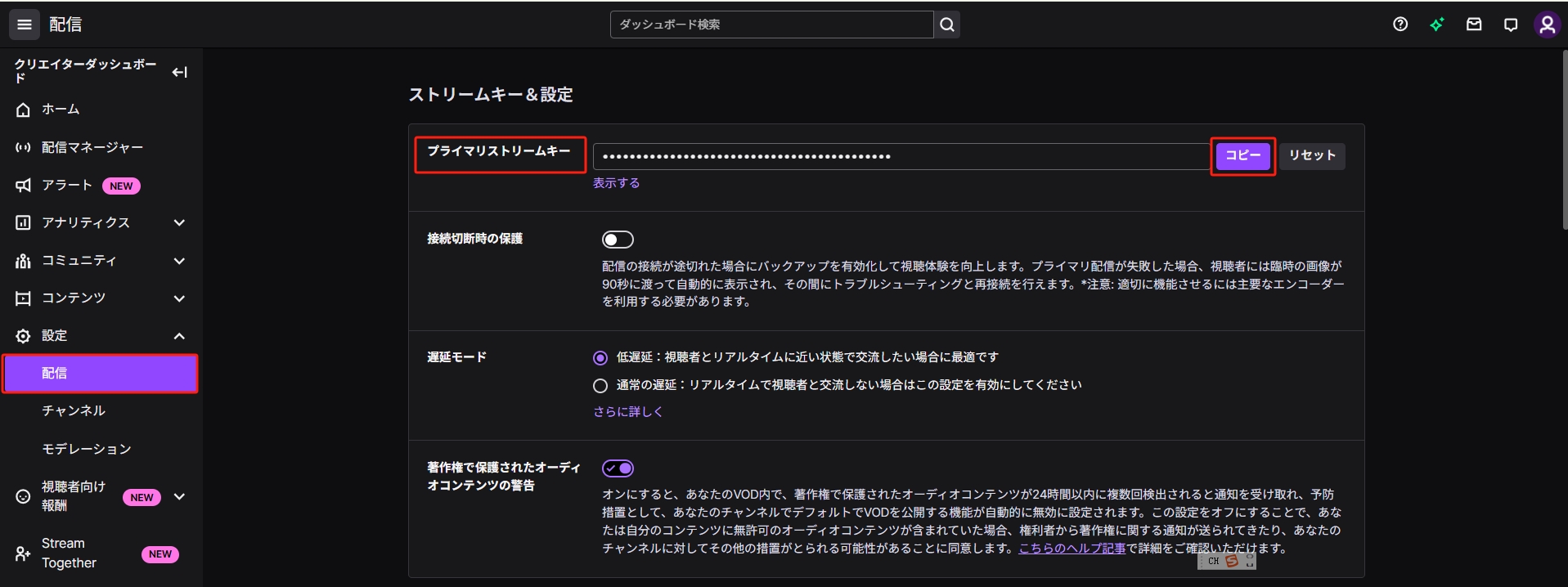Open the hamburger navigation menu
Image resolution: width=1568 pixels, height=587 pixels.
pos(25,25)
